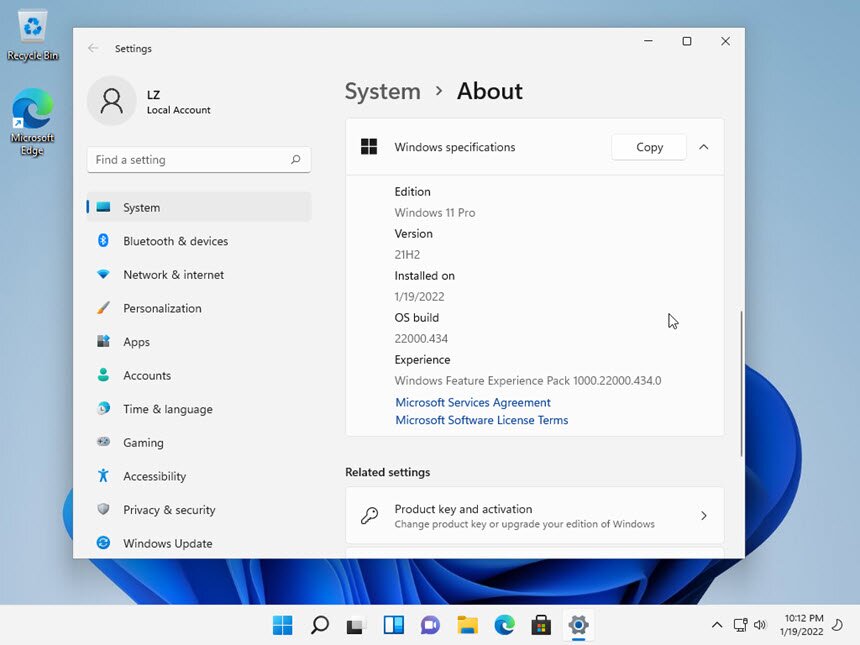
Task: Click the LZ Local Account name
Action: coord(178,102)
